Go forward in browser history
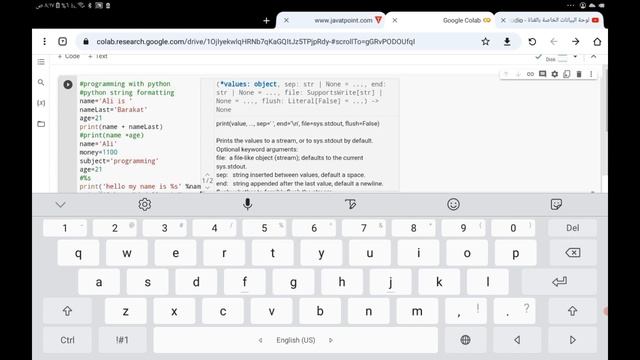Screen dimensions: 640x360 tap(576, 42)
